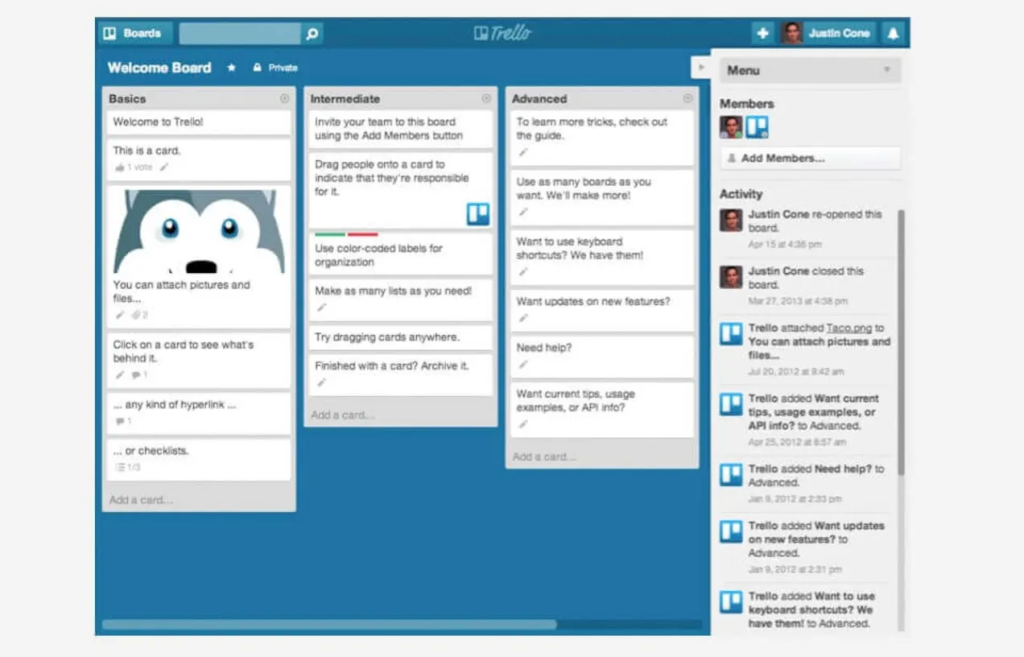Click avatar beside 're-opened this board' activity

click(x=731, y=220)
